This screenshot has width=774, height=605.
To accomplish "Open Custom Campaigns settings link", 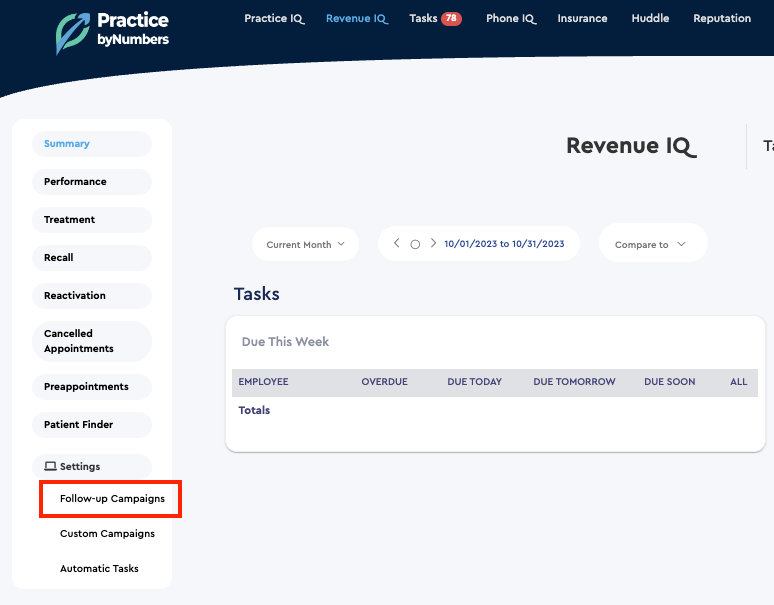I will tap(107, 534).
